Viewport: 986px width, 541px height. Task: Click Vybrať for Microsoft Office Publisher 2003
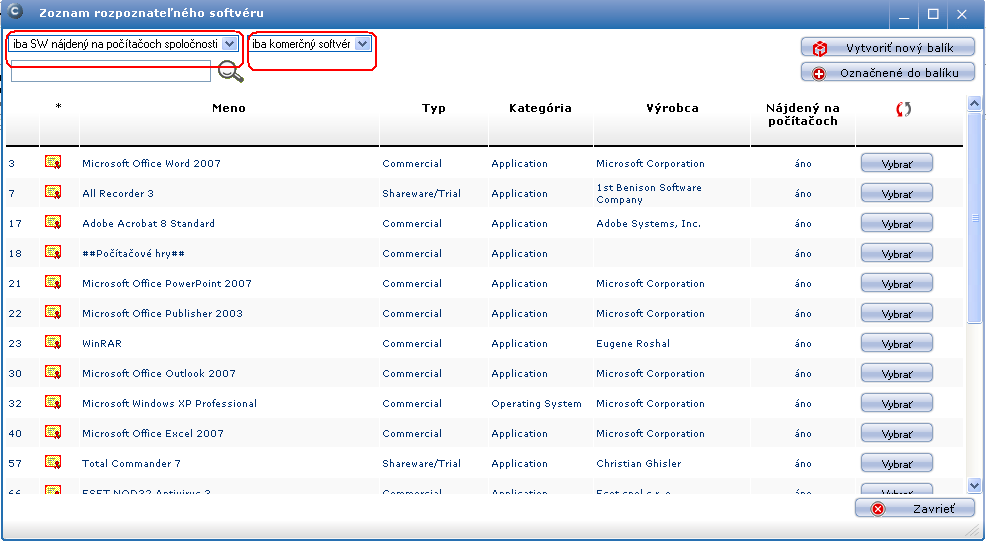point(897,313)
